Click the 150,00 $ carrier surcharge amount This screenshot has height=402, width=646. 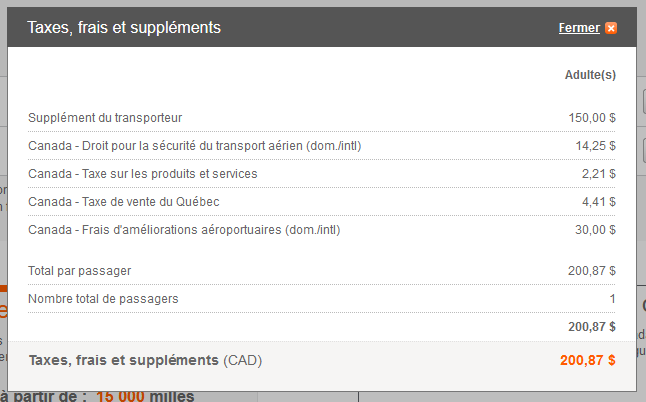pos(592,118)
